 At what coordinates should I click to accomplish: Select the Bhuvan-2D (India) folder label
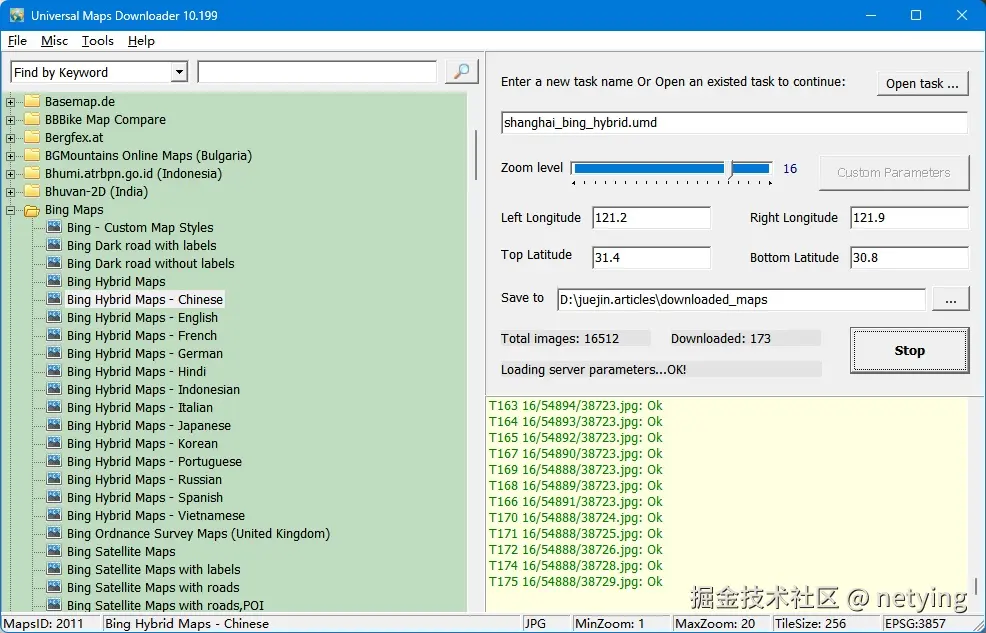[96, 192]
